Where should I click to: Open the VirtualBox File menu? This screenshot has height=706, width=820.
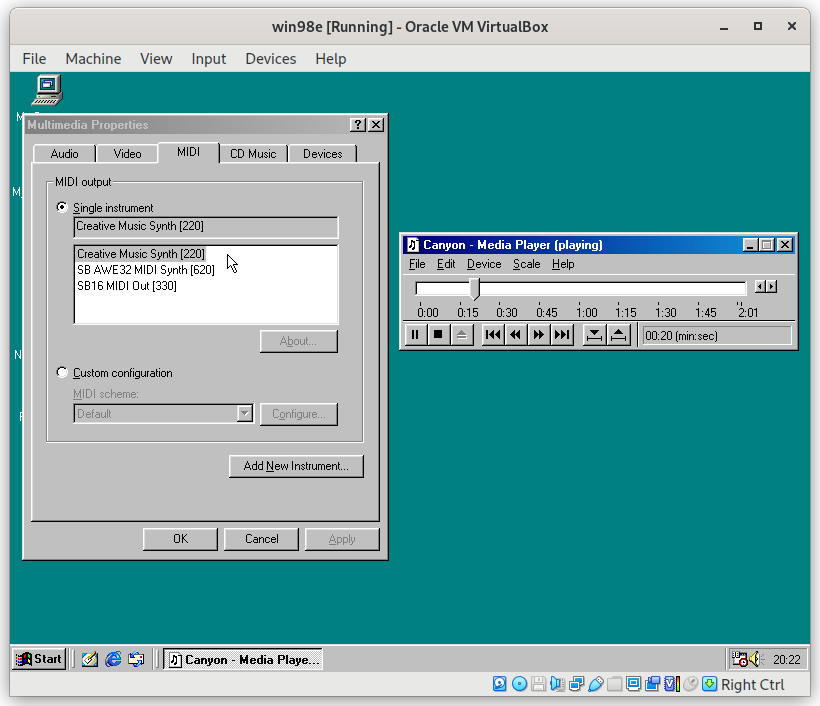click(34, 59)
